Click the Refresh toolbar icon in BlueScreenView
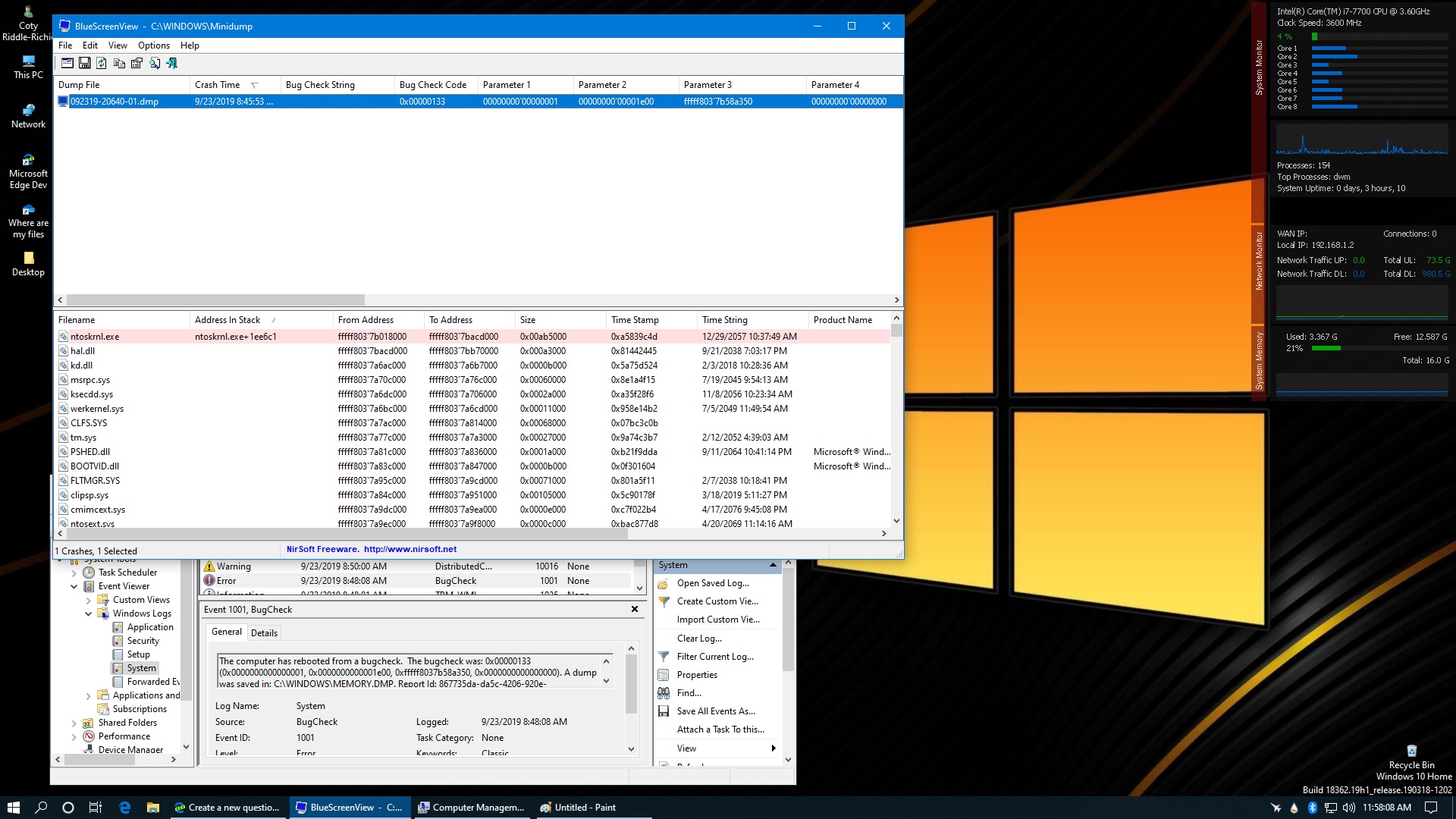Screen dimensions: 1456x819 point(102,64)
